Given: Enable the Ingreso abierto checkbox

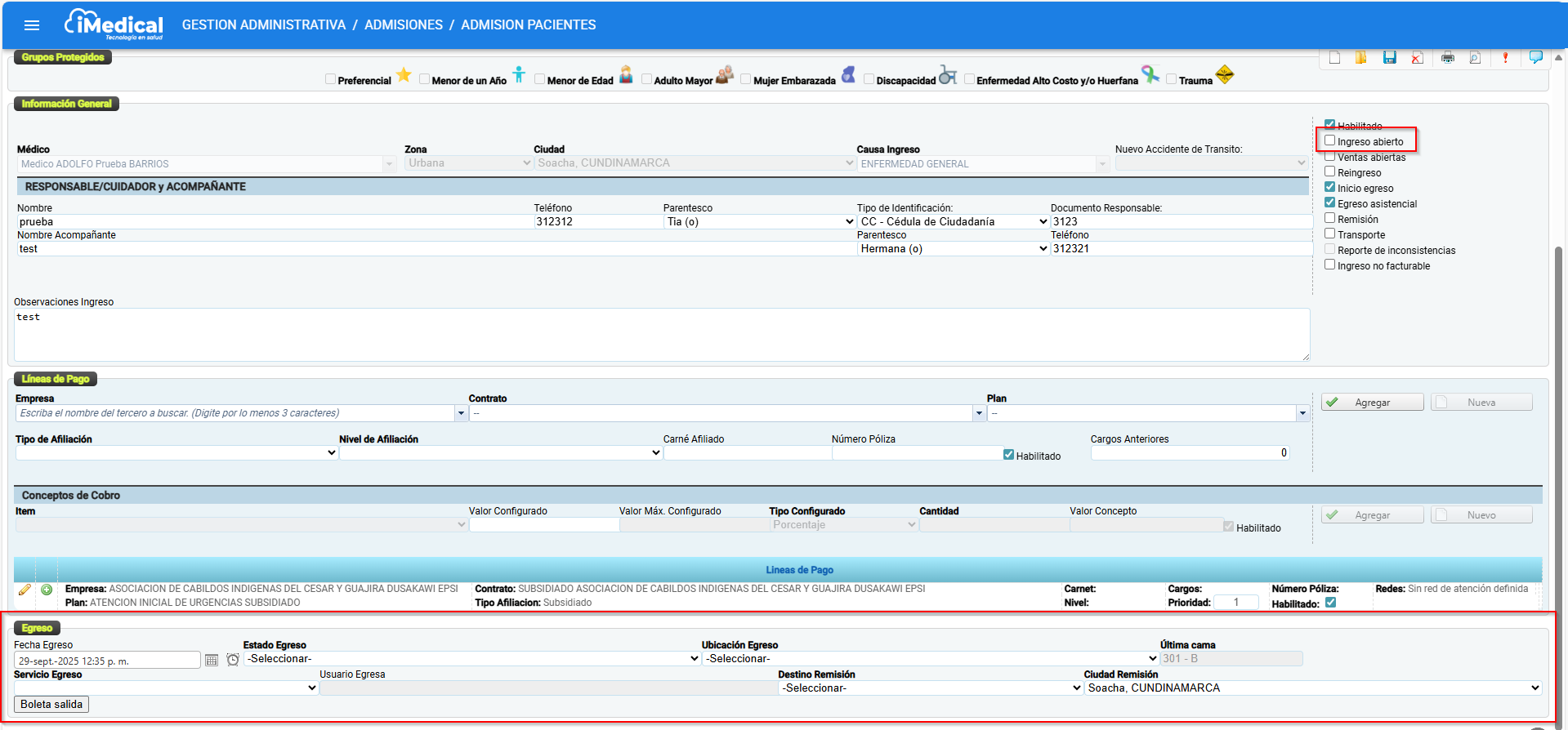Looking at the screenshot, I should [x=1329, y=140].
